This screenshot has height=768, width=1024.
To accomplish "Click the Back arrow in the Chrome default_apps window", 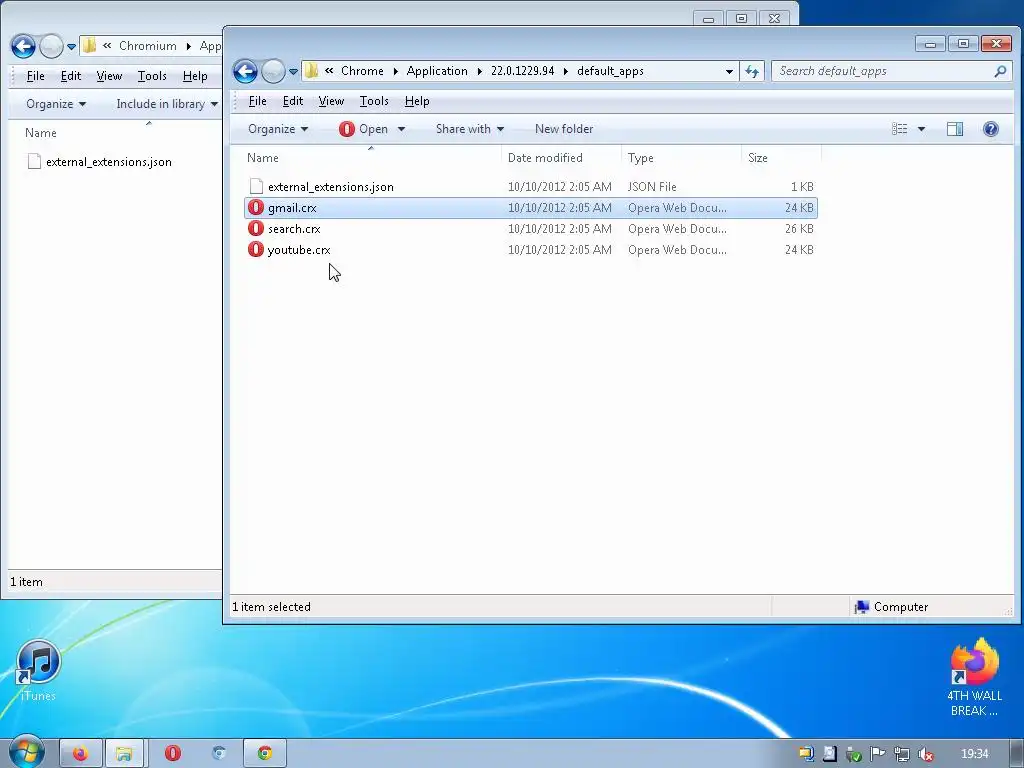I will [246, 71].
